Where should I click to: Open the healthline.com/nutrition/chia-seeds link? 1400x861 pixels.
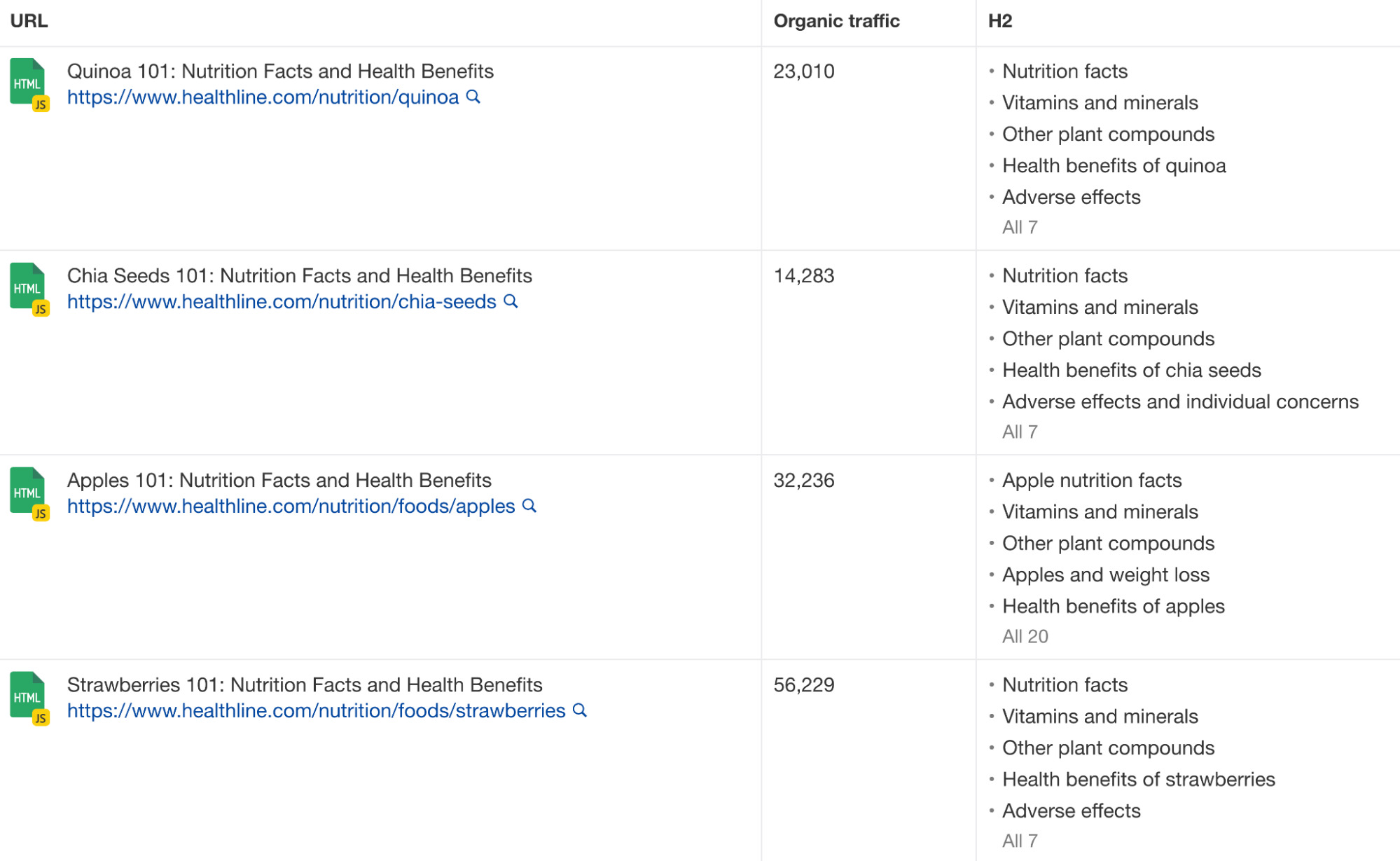[x=279, y=301]
